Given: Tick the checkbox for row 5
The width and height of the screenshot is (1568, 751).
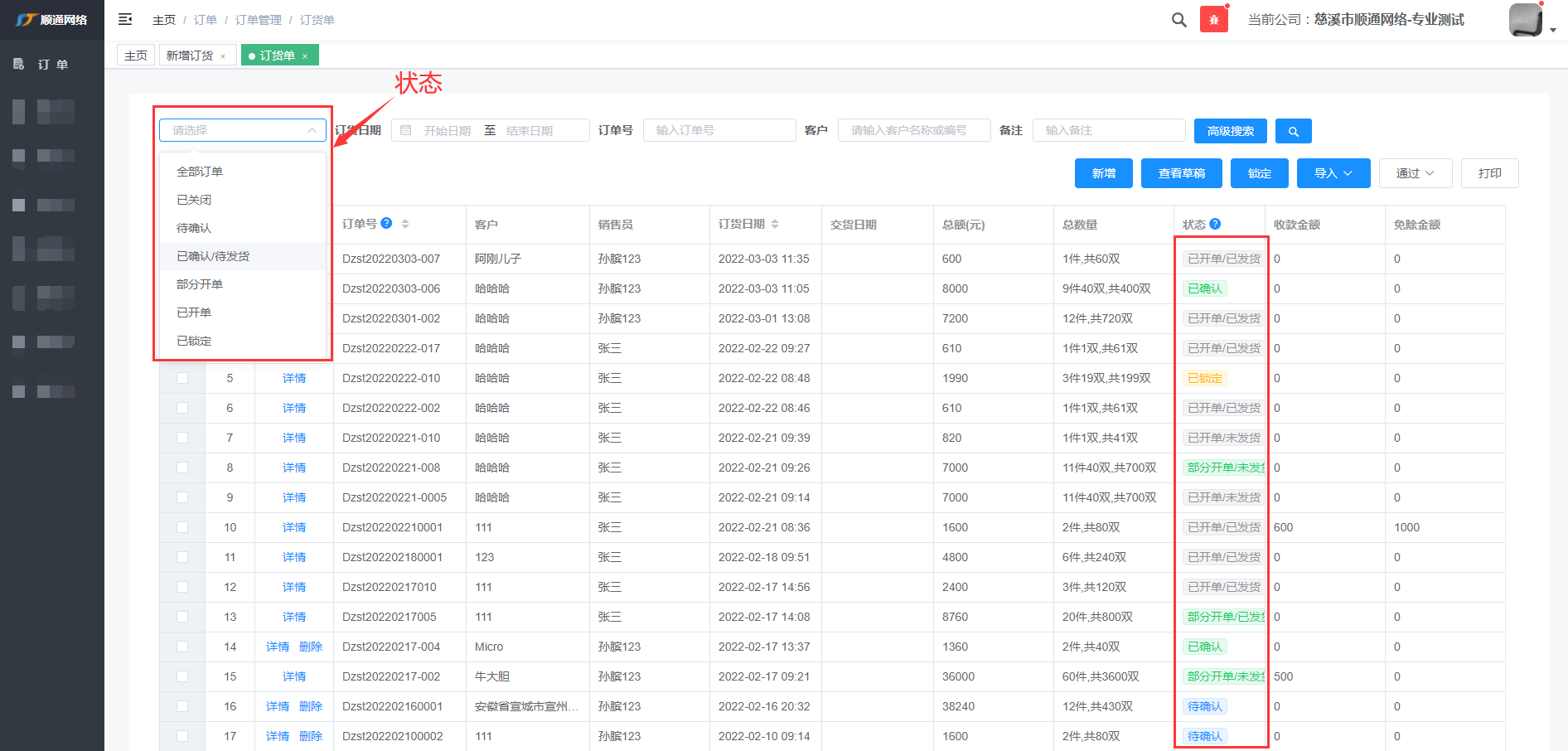Looking at the screenshot, I should click(182, 378).
